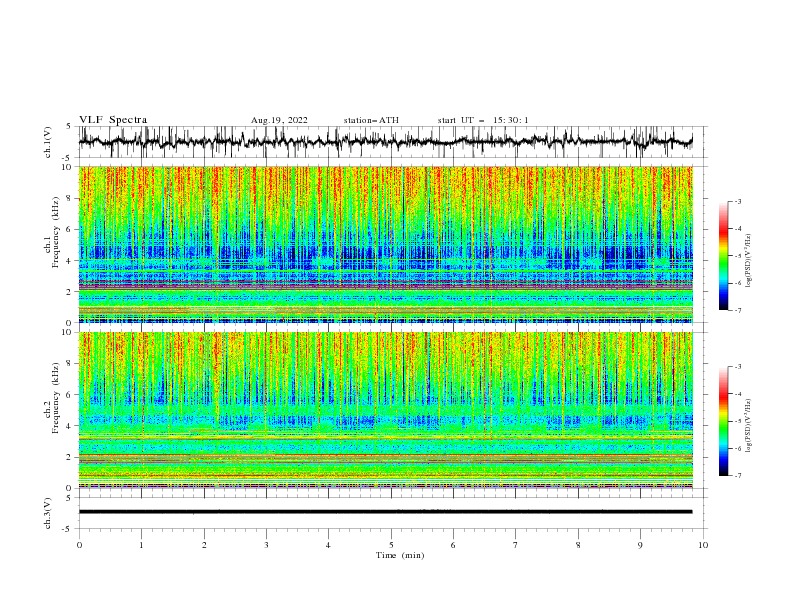Viewport: 792px width, 612px height.
Task: Click the ch.2 "Frequency (kHz)" axis label
Action: point(56,398)
